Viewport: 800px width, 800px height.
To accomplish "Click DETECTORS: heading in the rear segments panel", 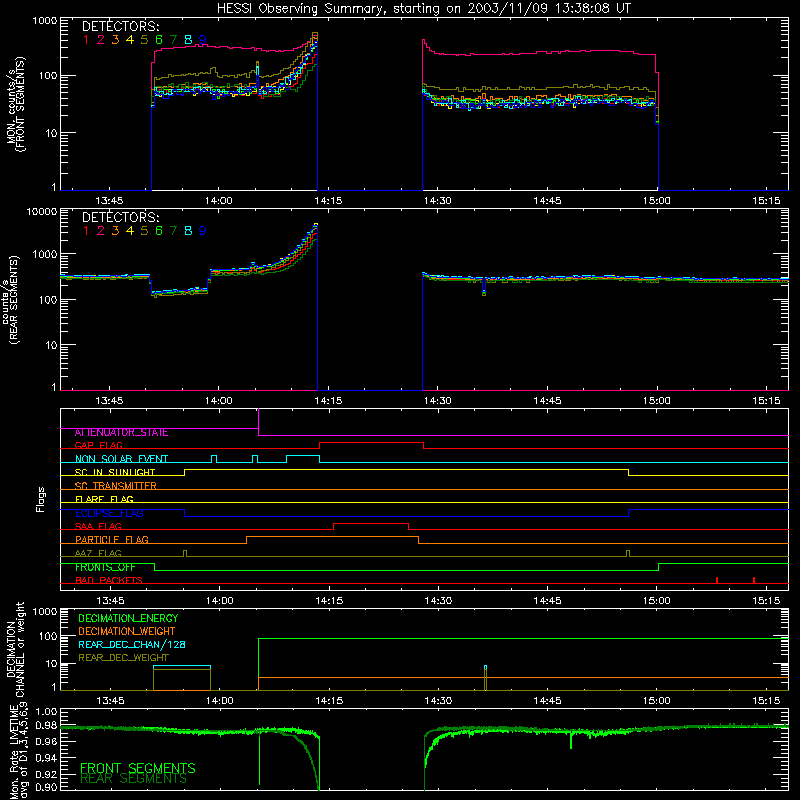I will pyautogui.click(x=121, y=217).
